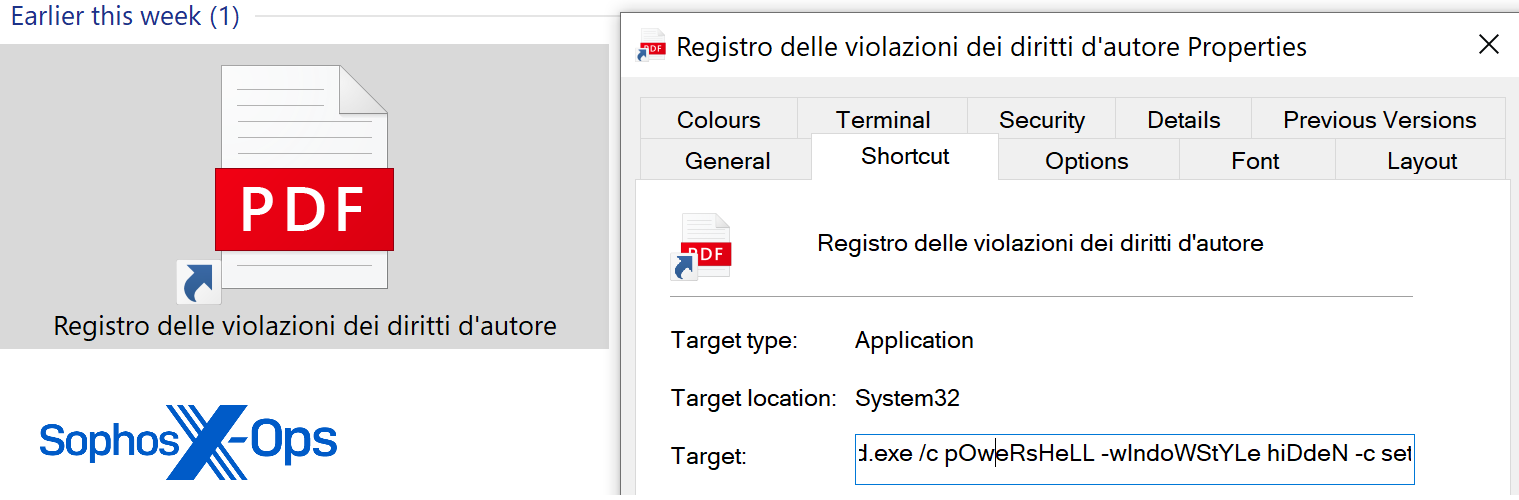Switch to the Layout tab
This screenshot has width=1519, height=500.
click(x=1421, y=161)
